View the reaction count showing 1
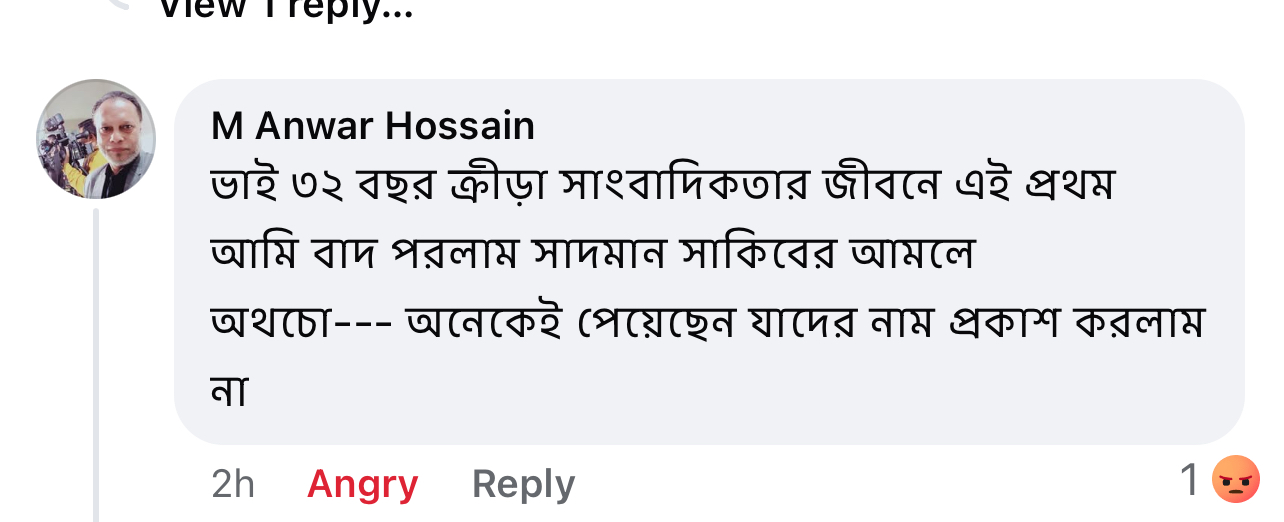The image size is (1284, 522). pos(1189,481)
